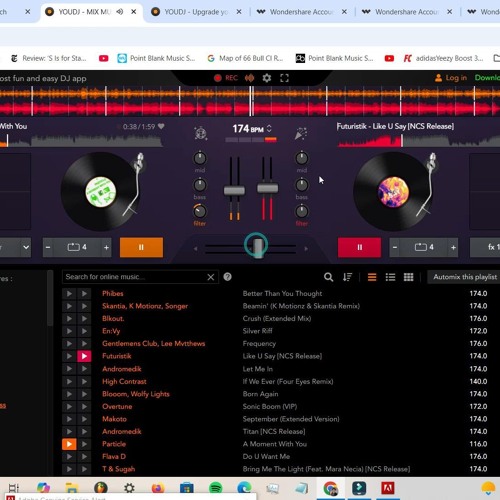Open the right deck fx dropdown
Screen dimensions: 500x500
coord(485,247)
